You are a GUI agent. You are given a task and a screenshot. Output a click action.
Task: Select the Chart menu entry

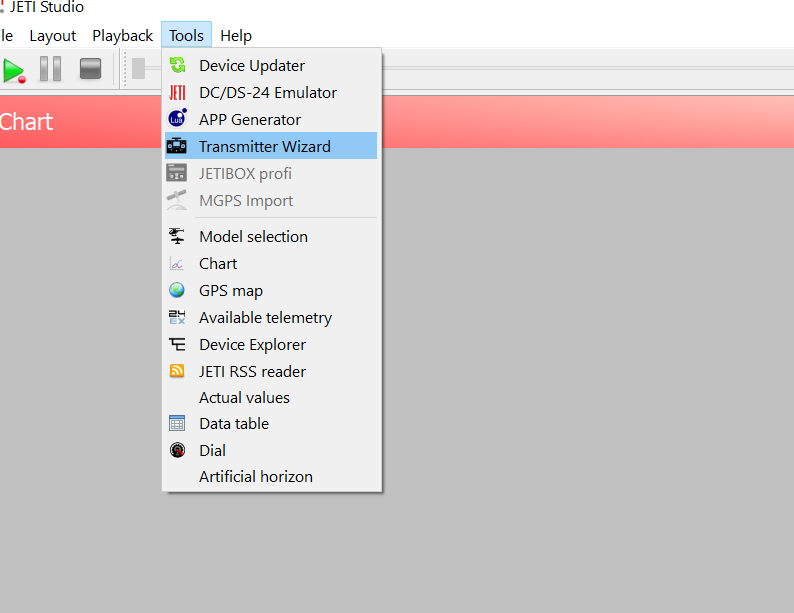coord(271,264)
